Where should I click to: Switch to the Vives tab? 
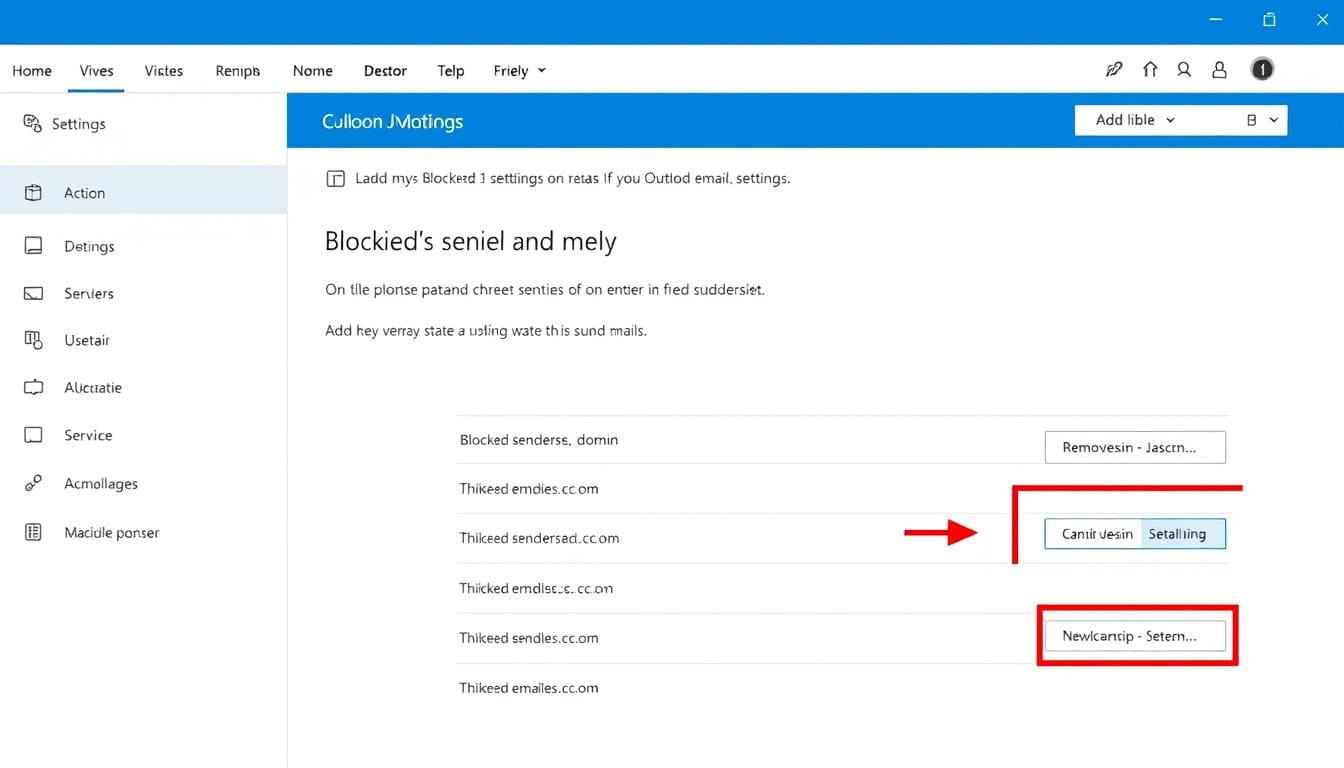[97, 71]
